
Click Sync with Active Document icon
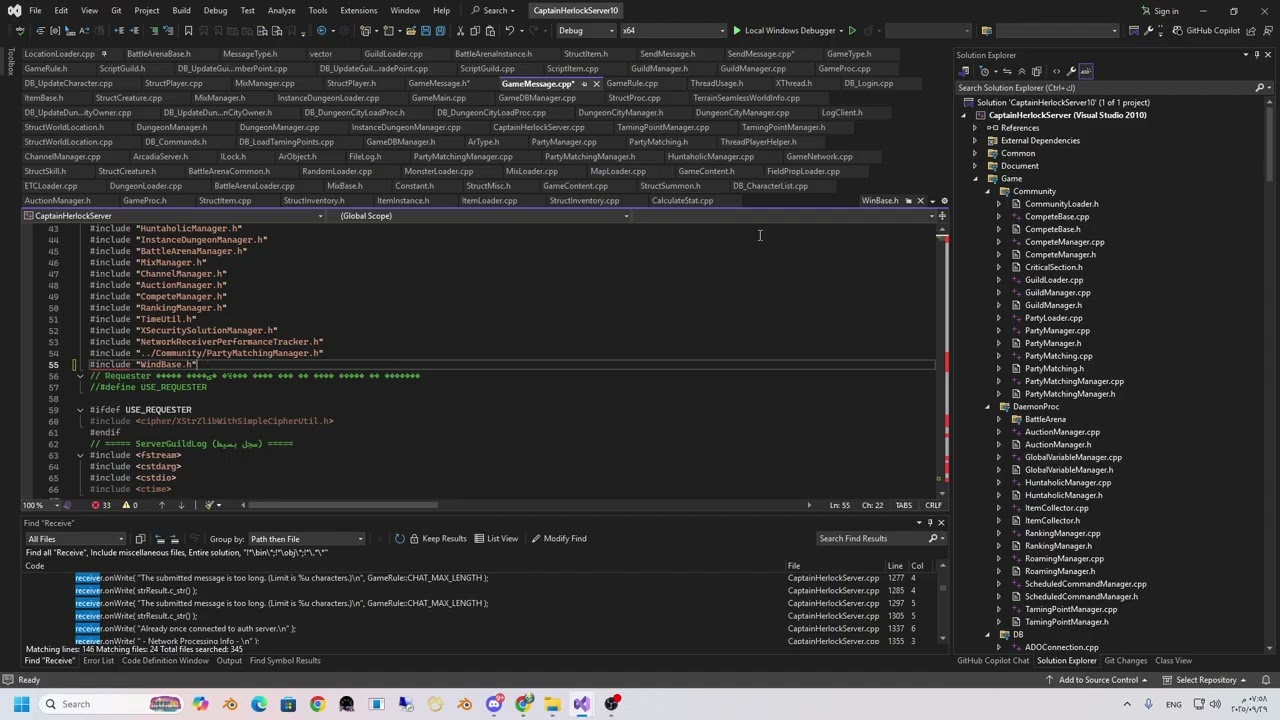pyautogui.click(x=1007, y=71)
